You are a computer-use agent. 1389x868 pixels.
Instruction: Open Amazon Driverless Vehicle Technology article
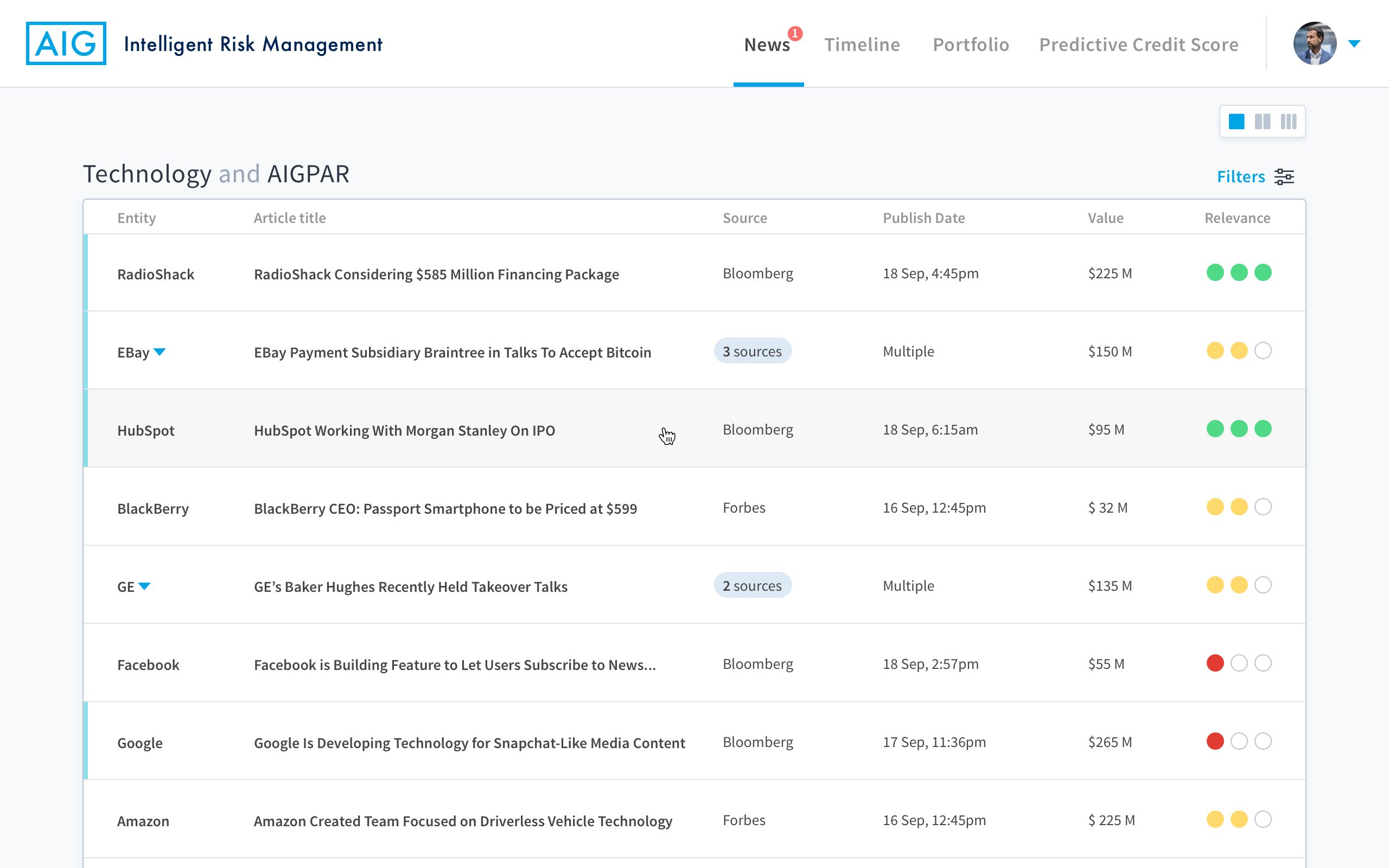[x=463, y=821]
